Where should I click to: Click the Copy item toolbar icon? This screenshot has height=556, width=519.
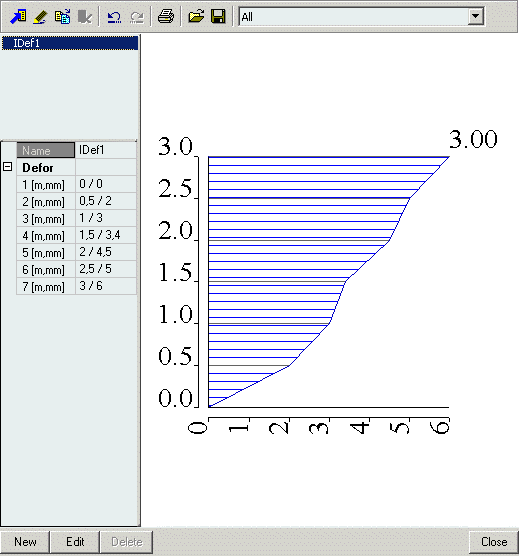[x=62, y=17]
